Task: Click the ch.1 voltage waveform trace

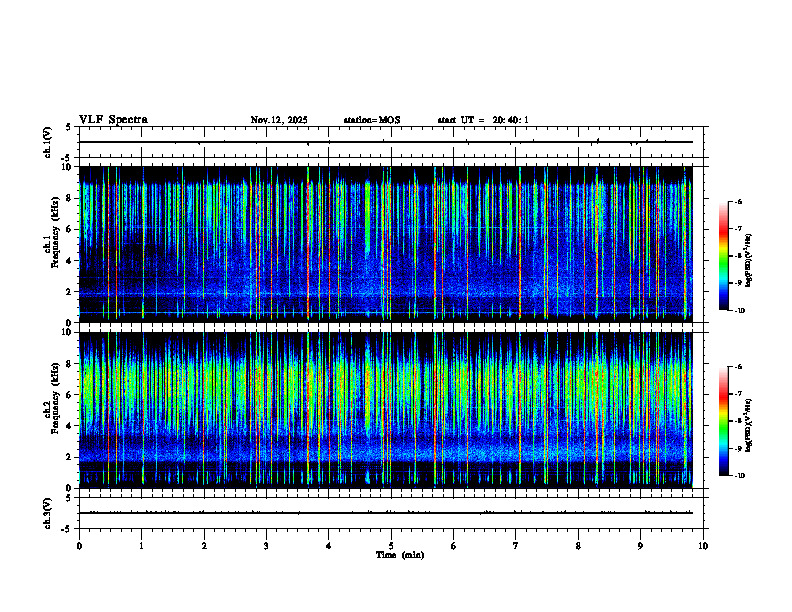Action: click(x=386, y=142)
